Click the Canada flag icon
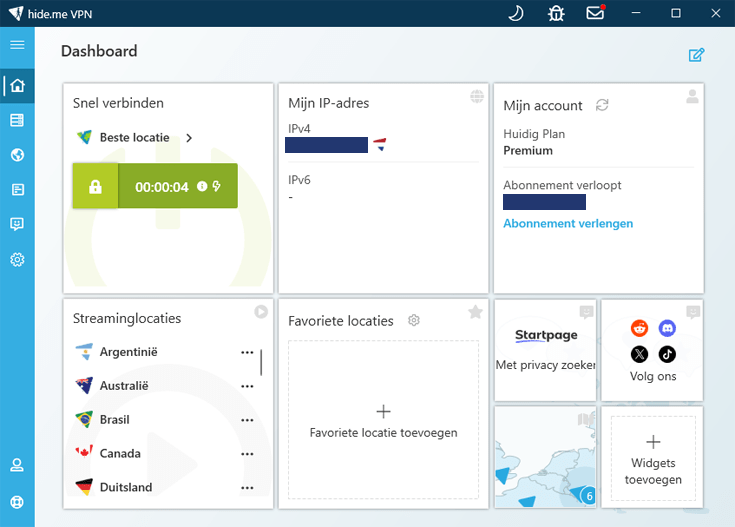 (x=84, y=453)
